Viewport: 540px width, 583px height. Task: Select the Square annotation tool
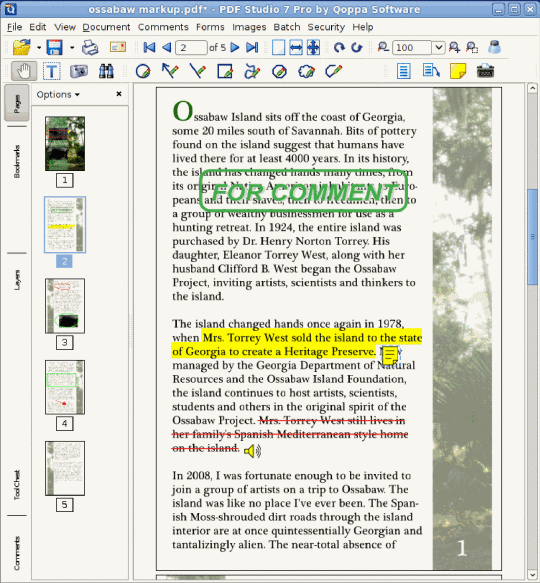tap(225, 71)
